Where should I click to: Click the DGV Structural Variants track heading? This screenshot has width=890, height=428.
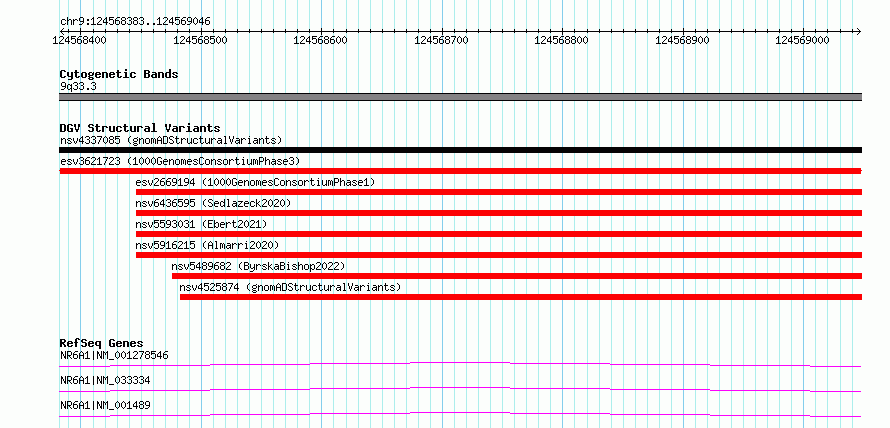coord(140,128)
